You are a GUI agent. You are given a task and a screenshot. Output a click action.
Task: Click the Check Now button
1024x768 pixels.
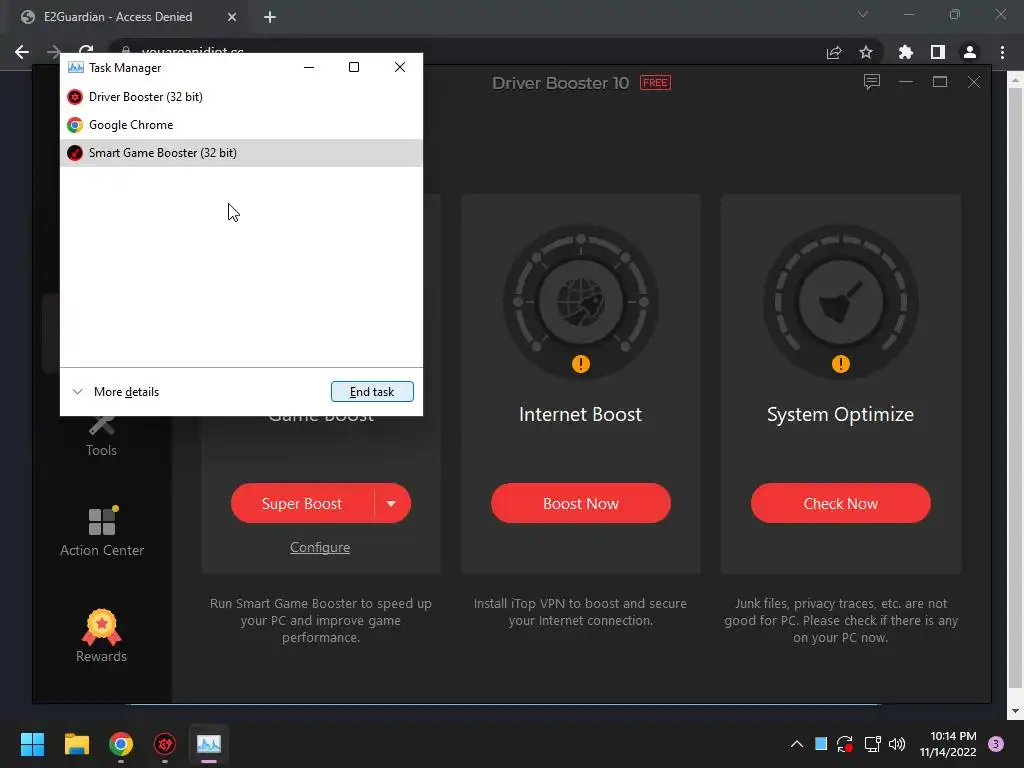[840, 504]
